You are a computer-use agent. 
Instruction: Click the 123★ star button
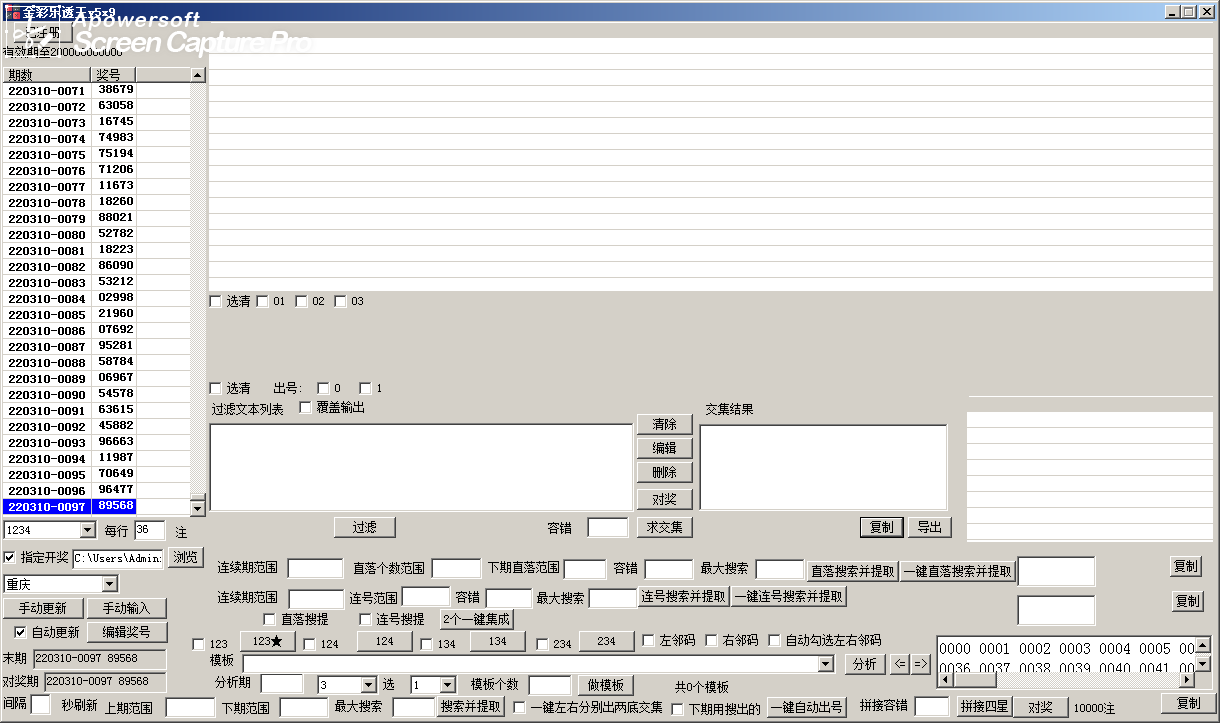pyautogui.click(x=267, y=641)
